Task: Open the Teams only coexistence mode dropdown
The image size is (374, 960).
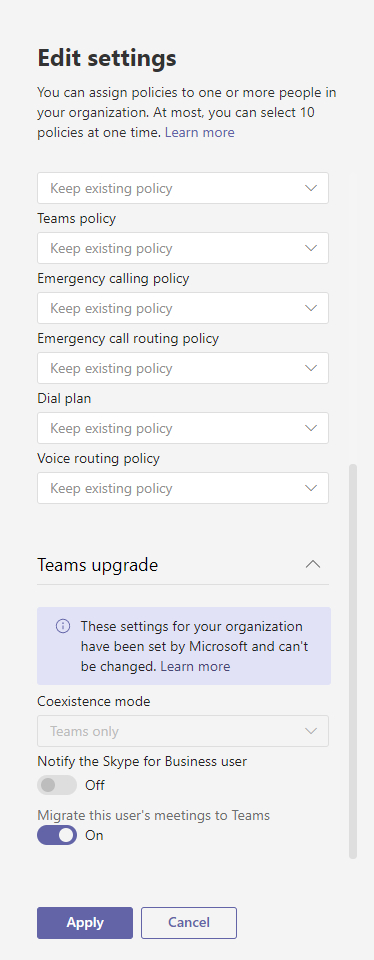Action: (183, 731)
